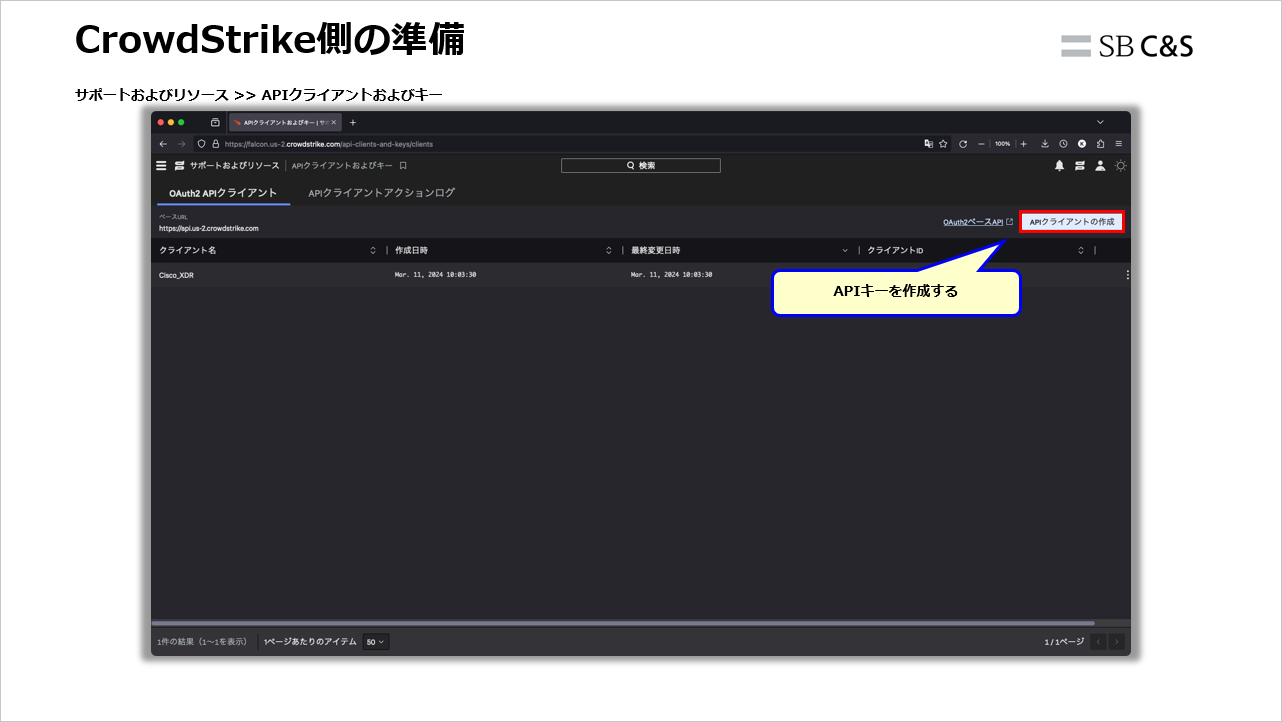Toggle light/dark theme sun icon
The width and height of the screenshot is (1282, 722).
coord(1121,165)
